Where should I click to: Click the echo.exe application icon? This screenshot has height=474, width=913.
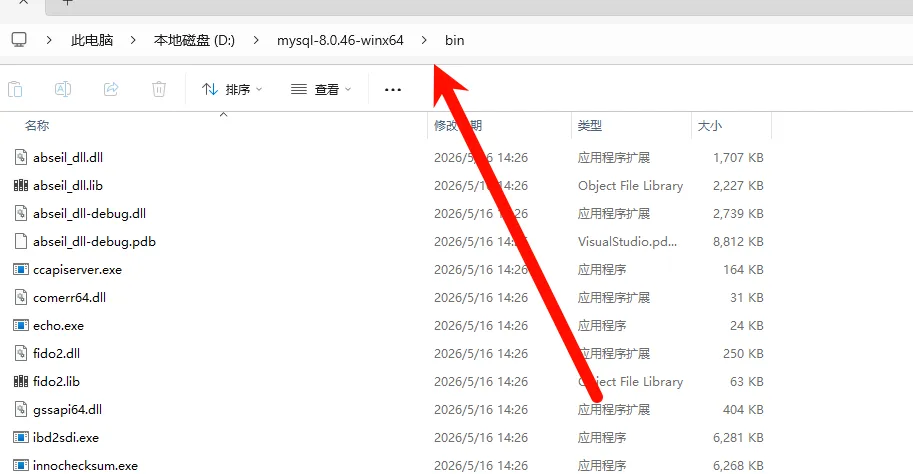click(21, 325)
